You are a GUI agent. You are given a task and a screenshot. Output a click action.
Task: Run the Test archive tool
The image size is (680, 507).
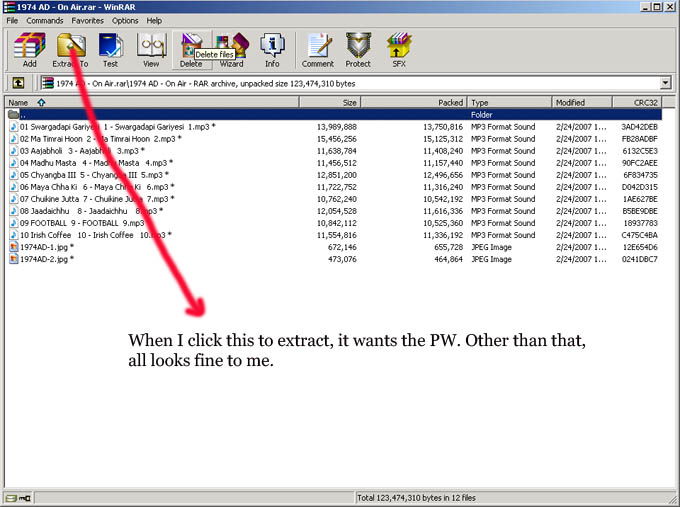[111, 49]
